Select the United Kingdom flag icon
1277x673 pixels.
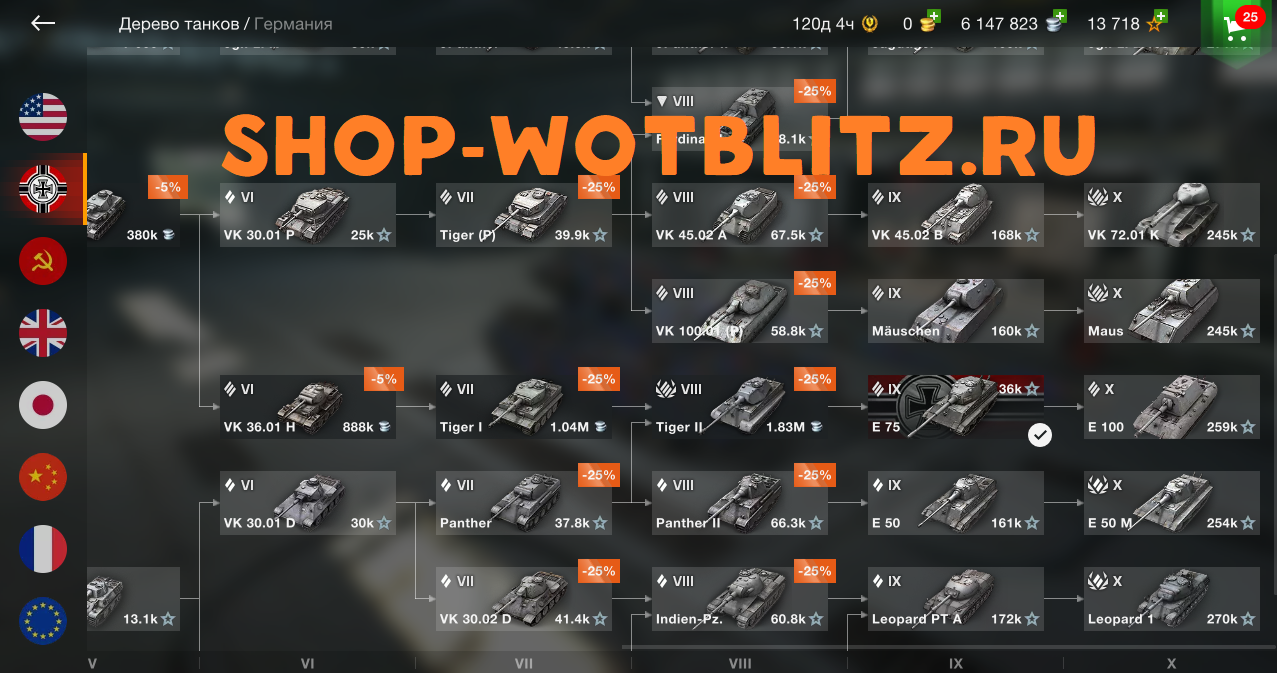pyautogui.click(x=43, y=333)
